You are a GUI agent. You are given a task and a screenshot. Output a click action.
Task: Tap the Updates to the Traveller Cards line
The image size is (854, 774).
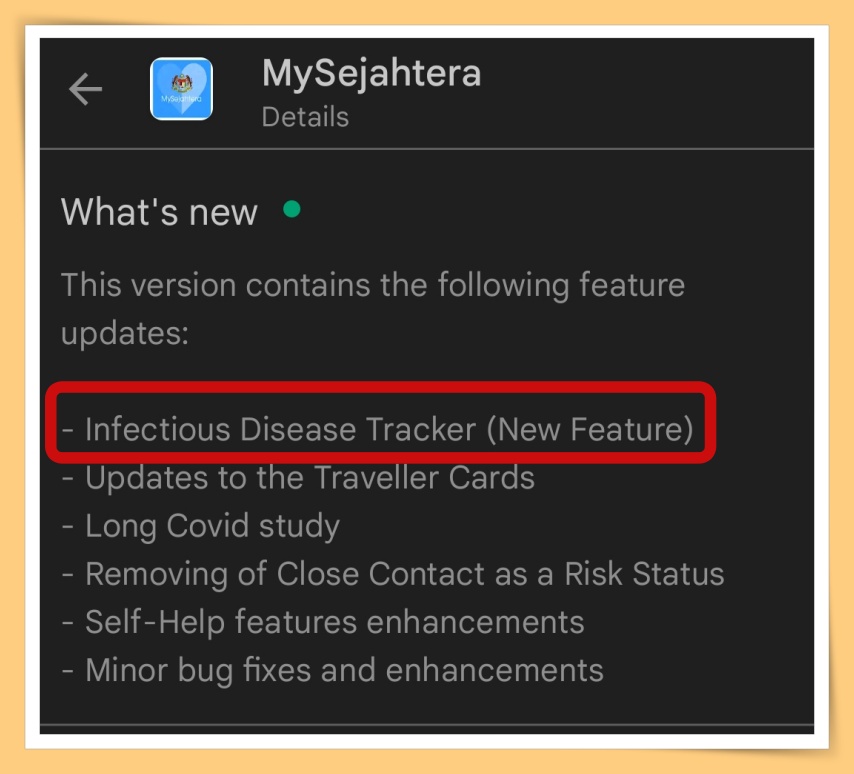coord(298,478)
